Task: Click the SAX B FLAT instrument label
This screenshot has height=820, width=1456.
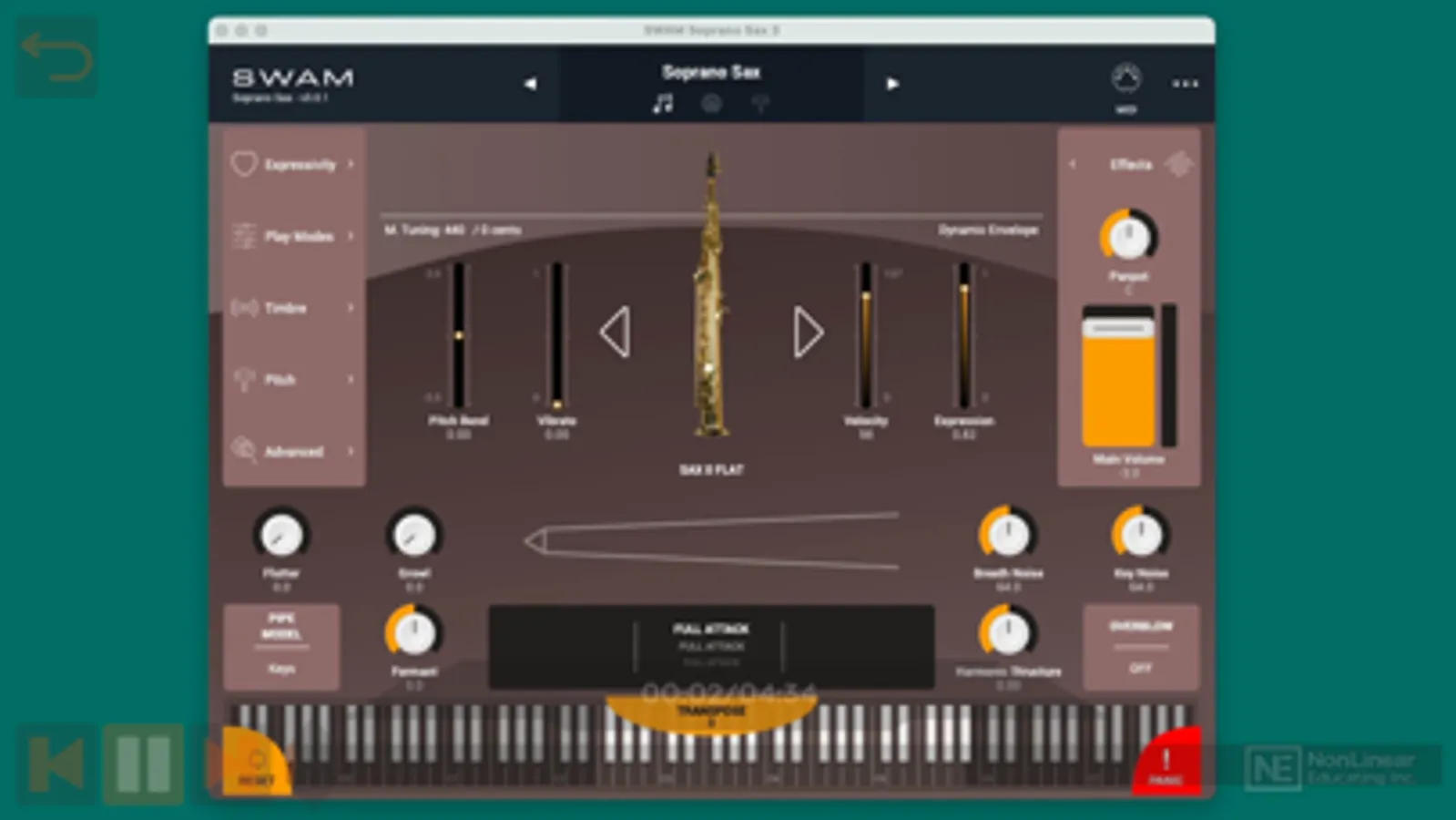Action: coord(711,470)
